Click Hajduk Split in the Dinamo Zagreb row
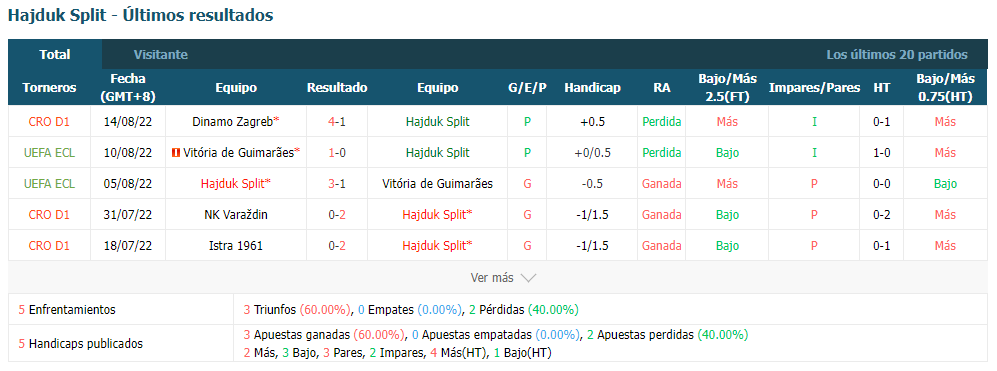 437,122
